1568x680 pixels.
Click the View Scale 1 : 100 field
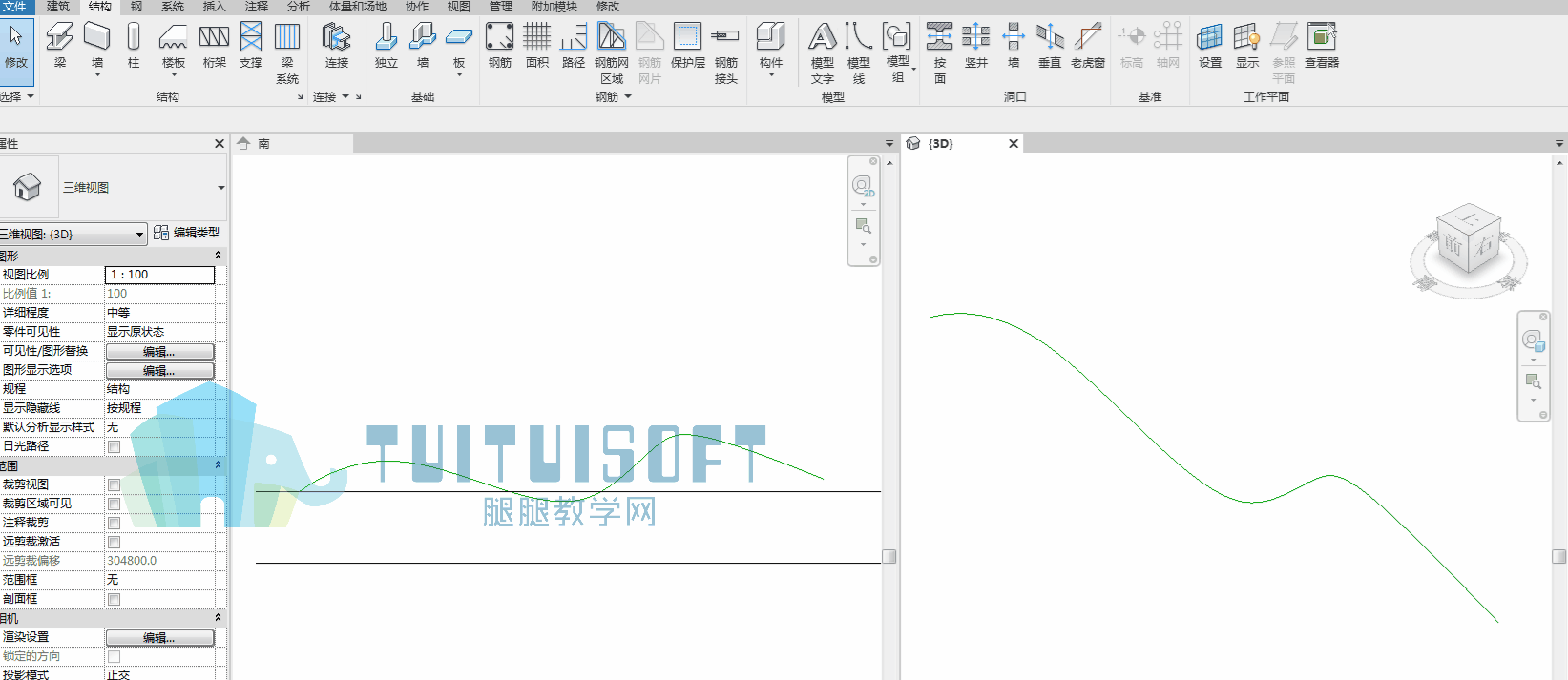159,275
